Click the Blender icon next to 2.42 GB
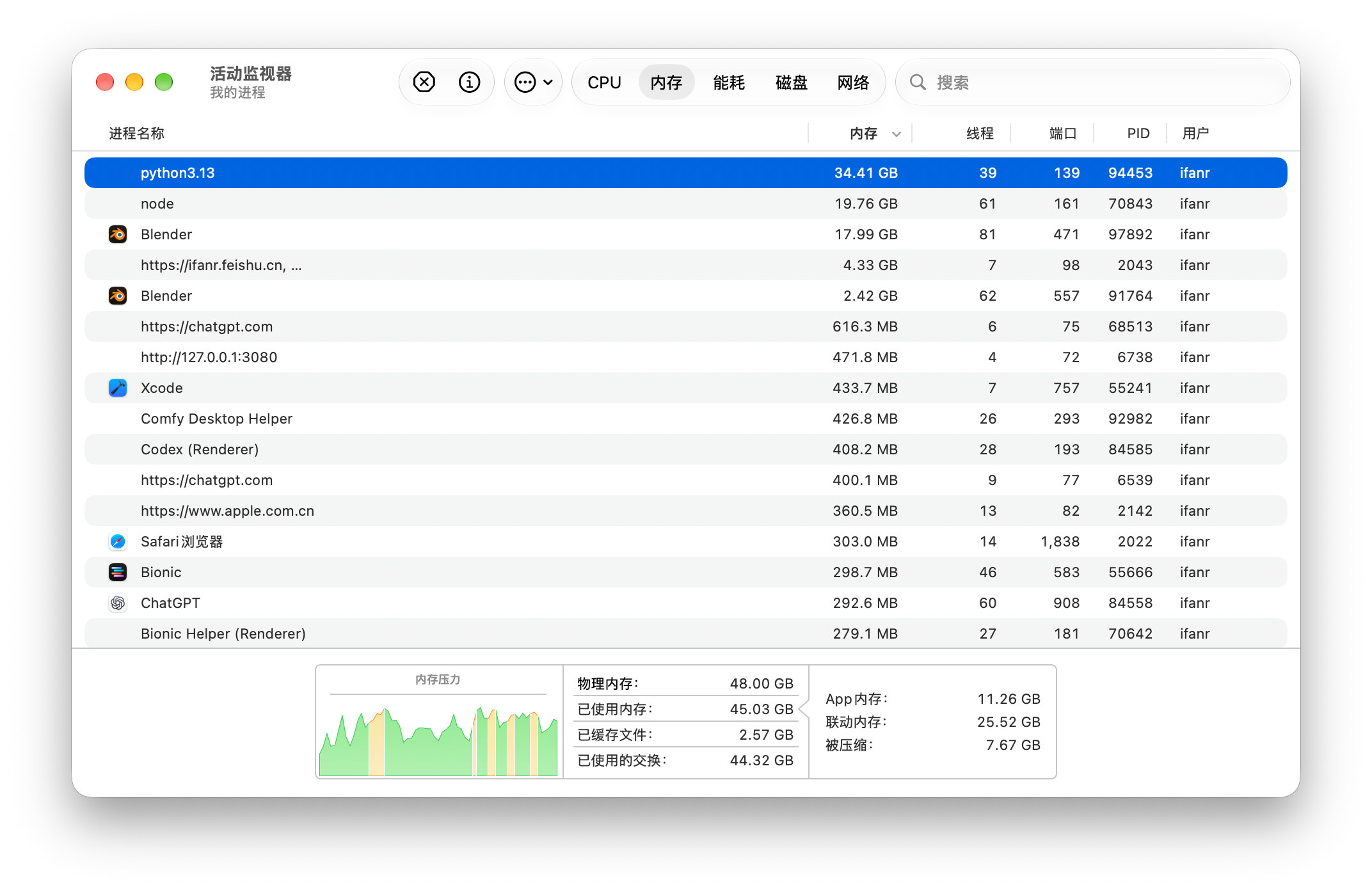This screenshot has height=892, width=1372. [118, 296]
